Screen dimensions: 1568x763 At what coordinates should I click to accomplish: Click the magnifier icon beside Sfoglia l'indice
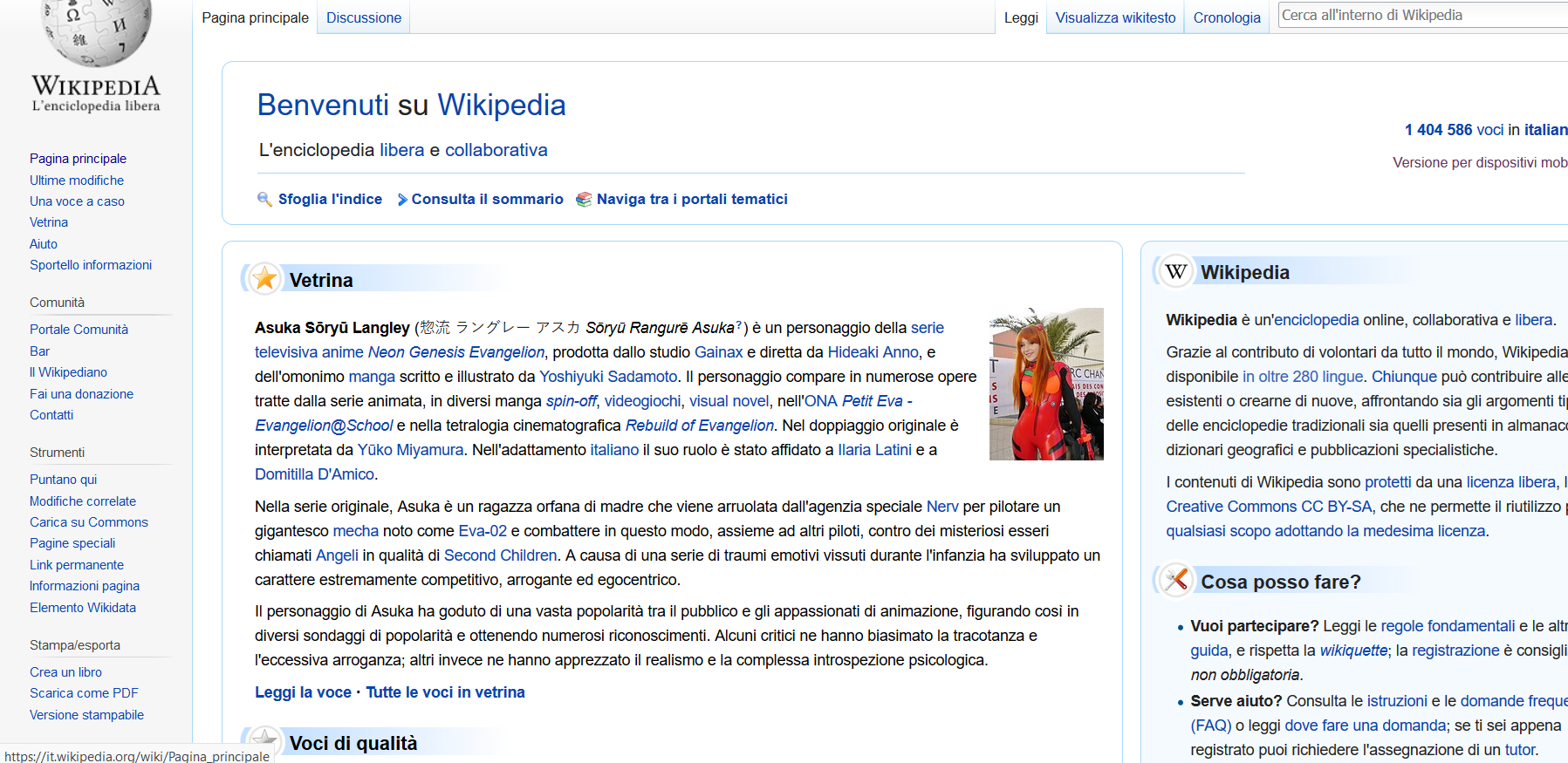pyautogui.click(x=264, y=200)
